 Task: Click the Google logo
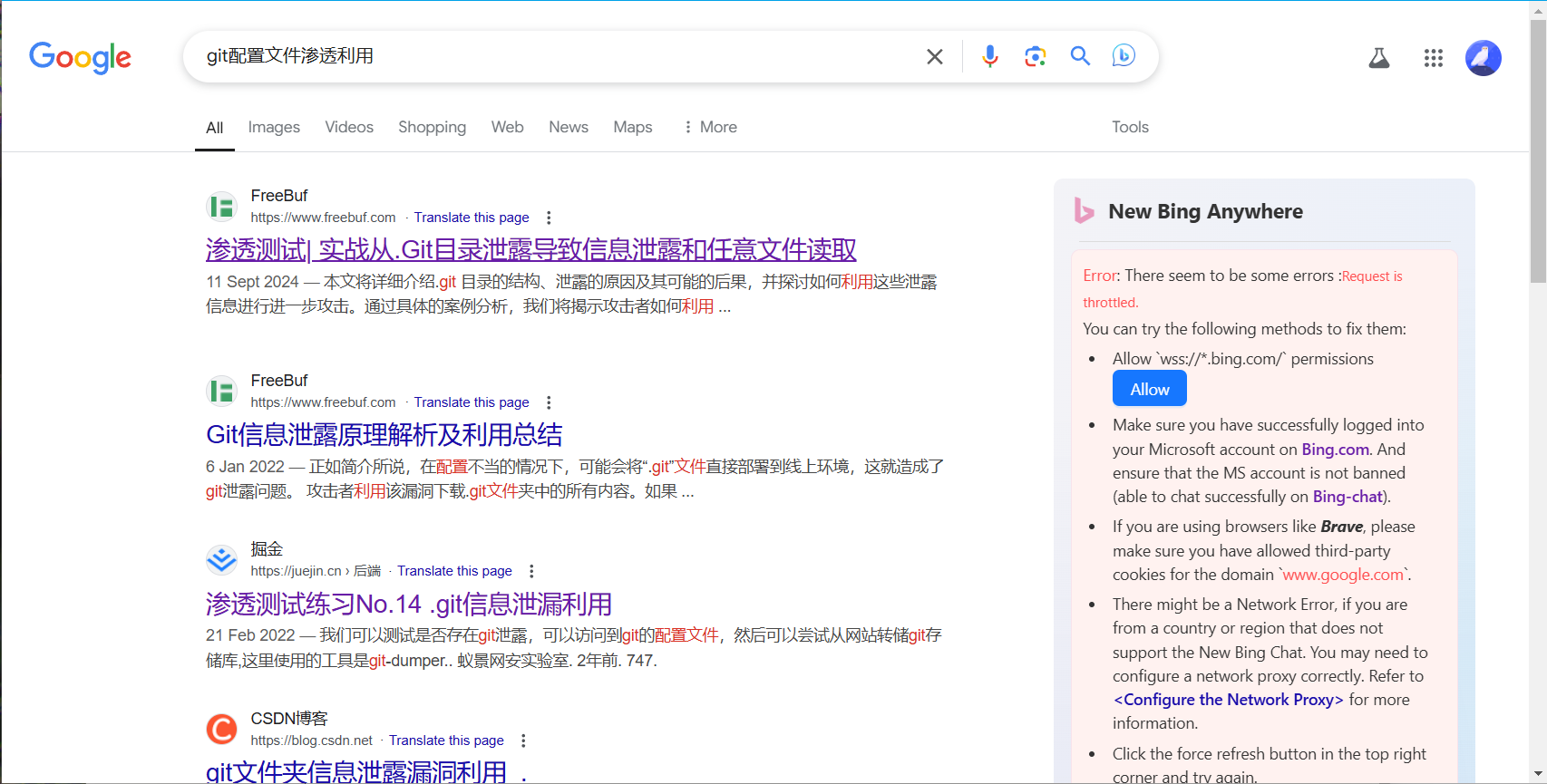80,57
